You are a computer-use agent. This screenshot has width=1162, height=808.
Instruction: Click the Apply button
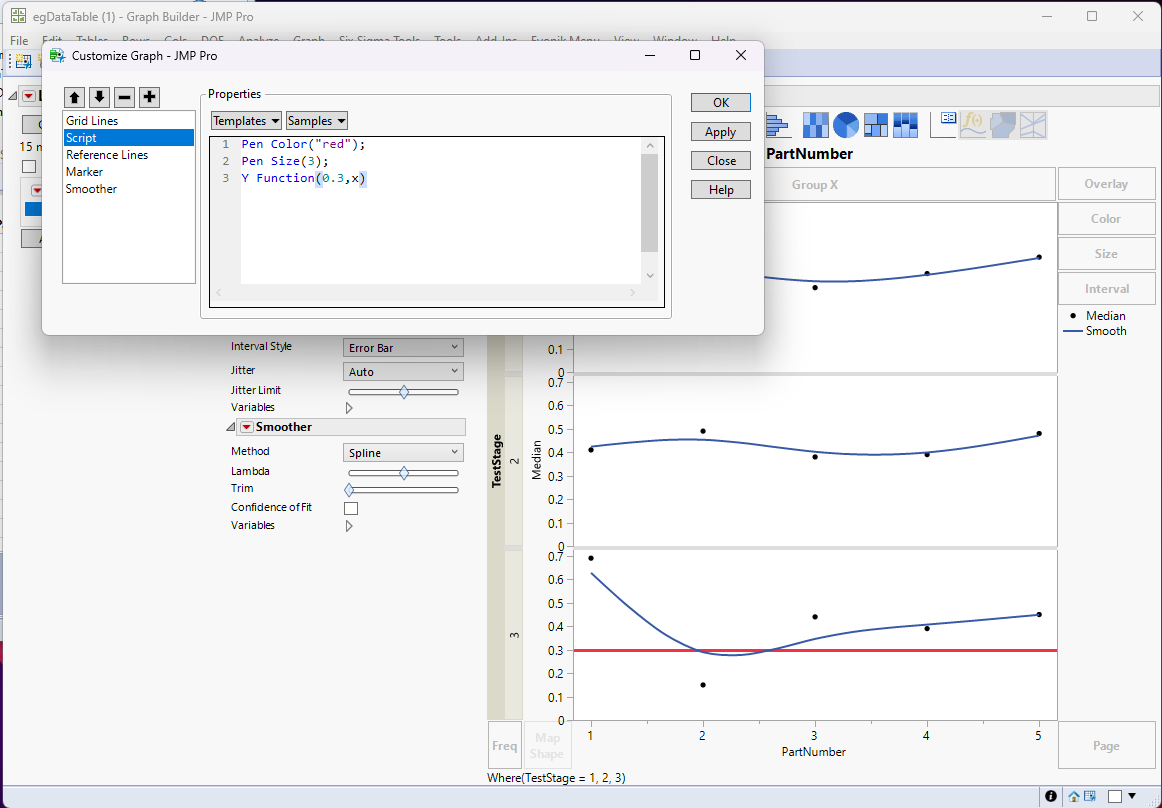720,132
